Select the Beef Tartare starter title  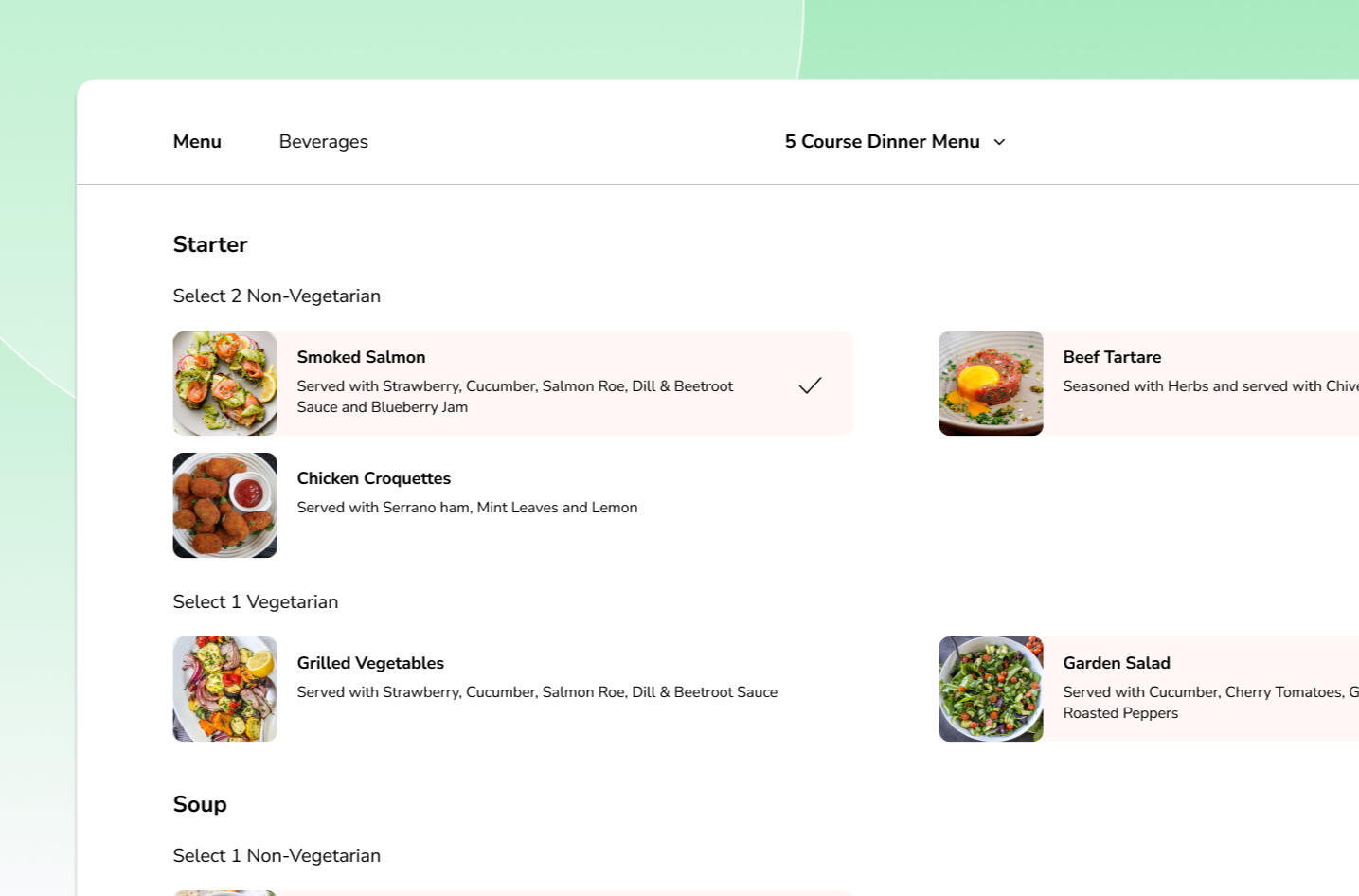click(1112, 357)
